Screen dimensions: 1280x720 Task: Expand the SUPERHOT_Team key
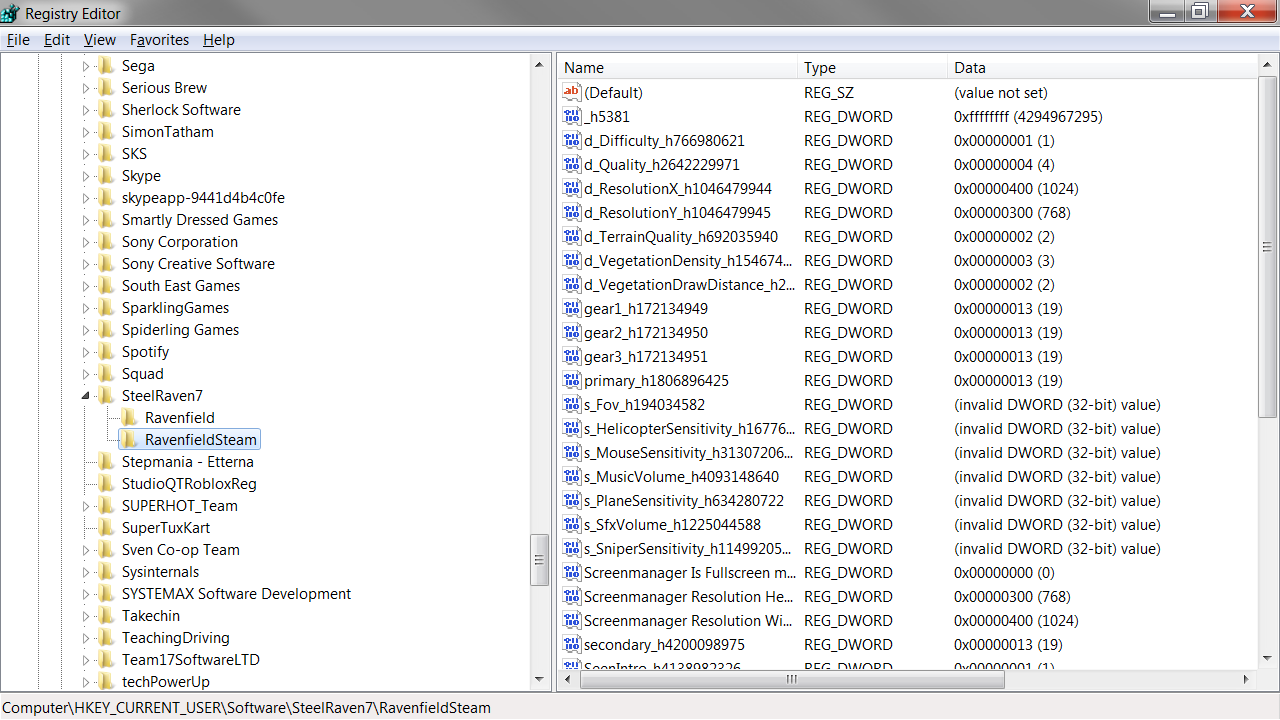(x=85, y=506)
